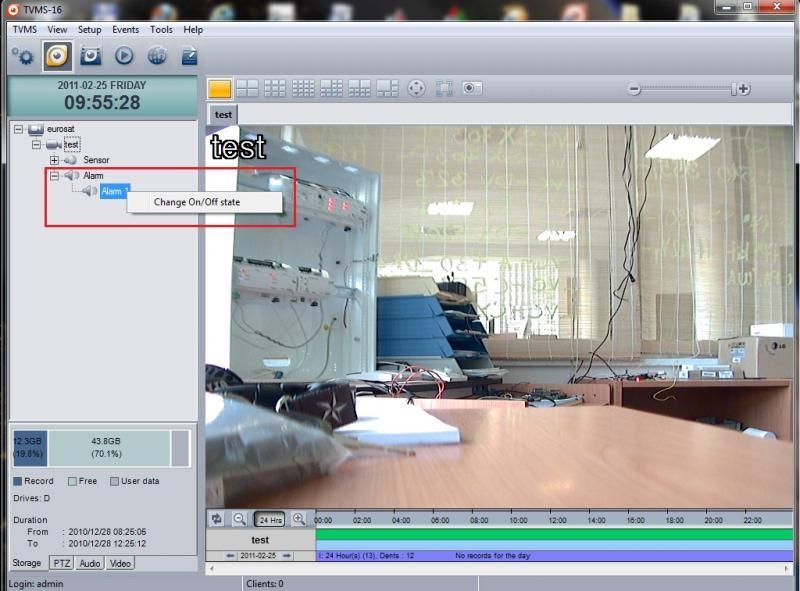
Task: Click the plus end of the zoom slider
Action: click(743, 89)
